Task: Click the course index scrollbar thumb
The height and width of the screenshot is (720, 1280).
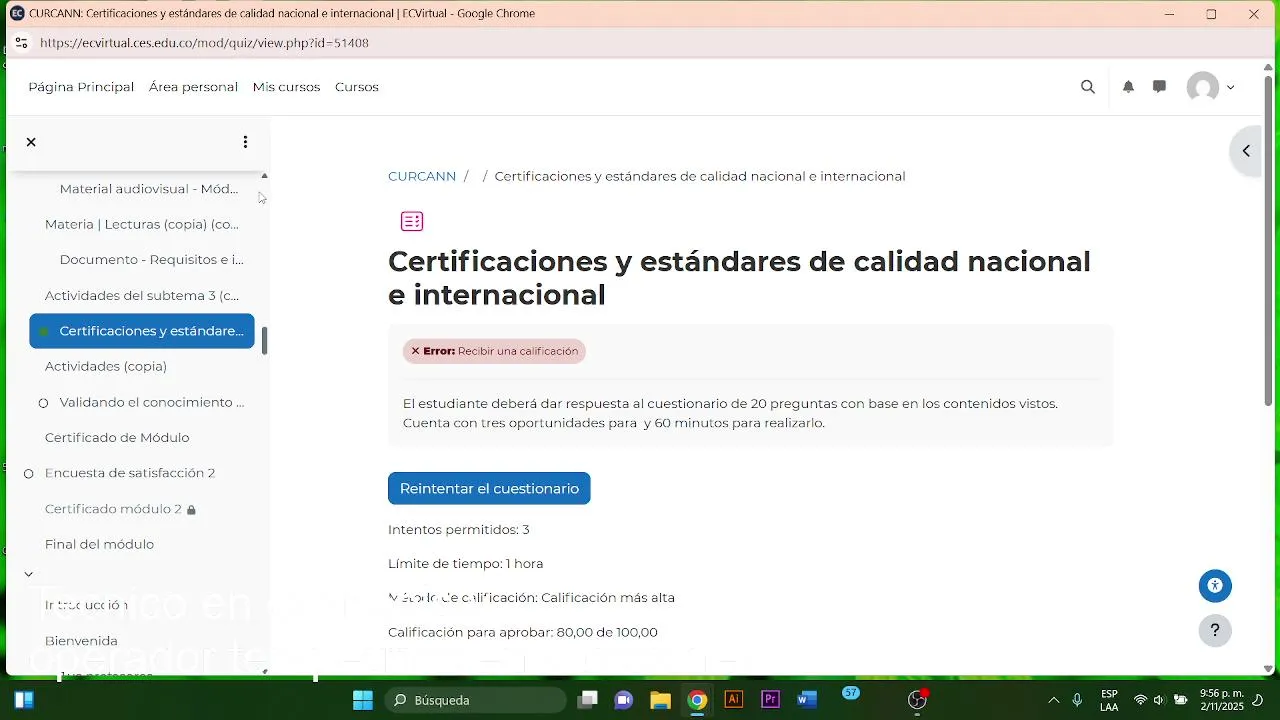Action: [x=265, y=340]
